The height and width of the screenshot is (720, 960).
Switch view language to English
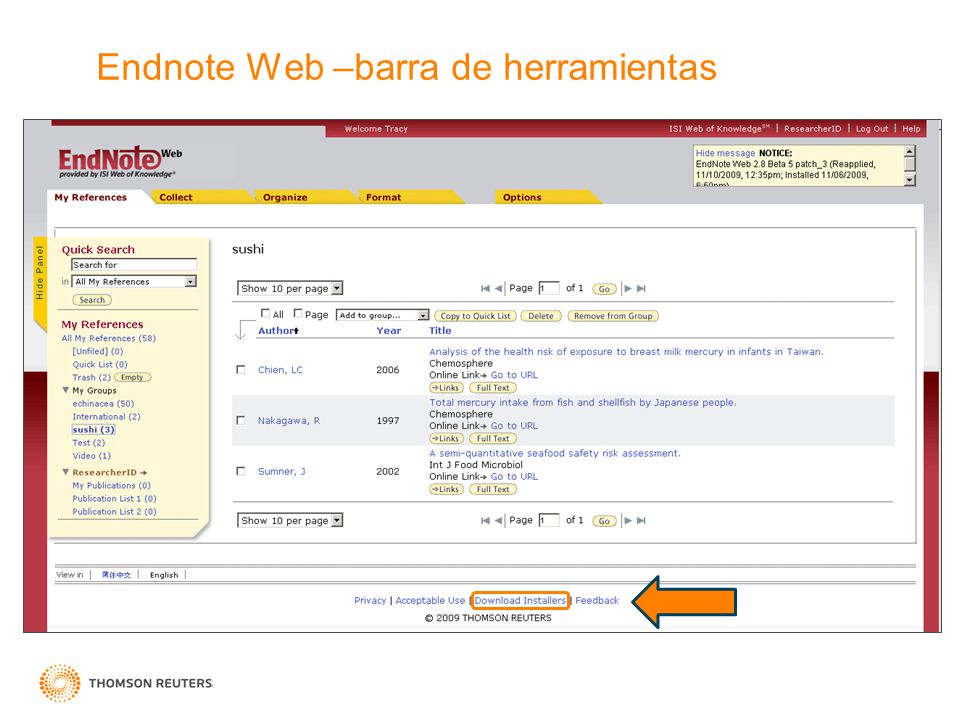164,575
